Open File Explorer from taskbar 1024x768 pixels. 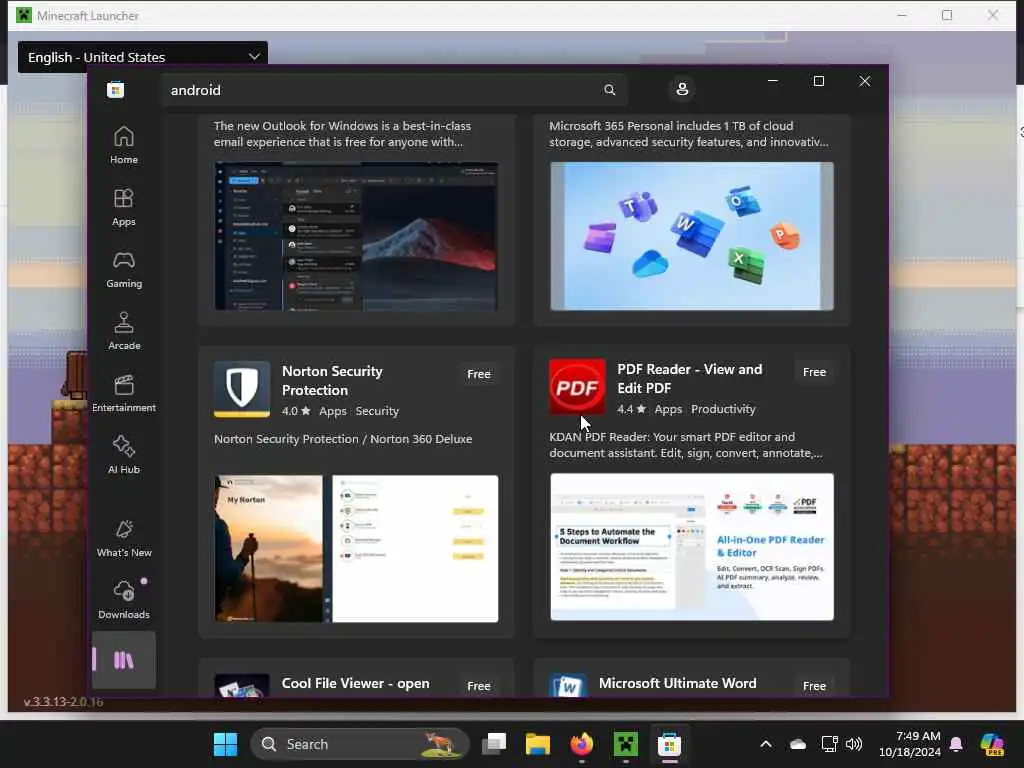tap(537, 744)
